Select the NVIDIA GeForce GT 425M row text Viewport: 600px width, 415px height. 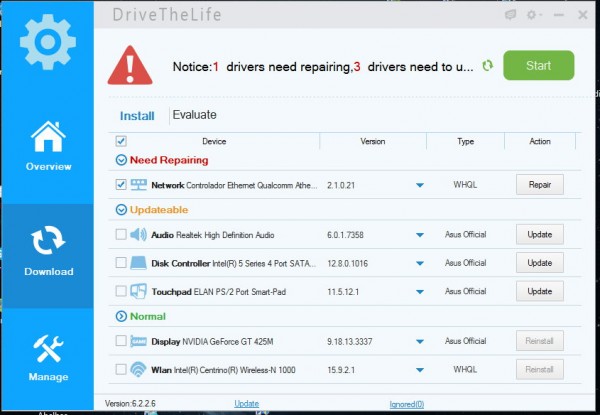coord(228,342)
